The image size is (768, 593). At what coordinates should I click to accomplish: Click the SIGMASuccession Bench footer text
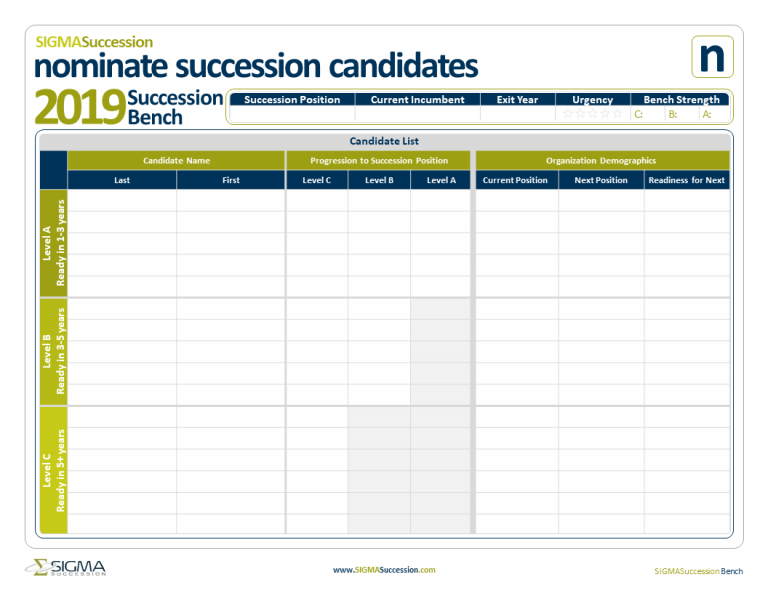click(x=698, y=571)
